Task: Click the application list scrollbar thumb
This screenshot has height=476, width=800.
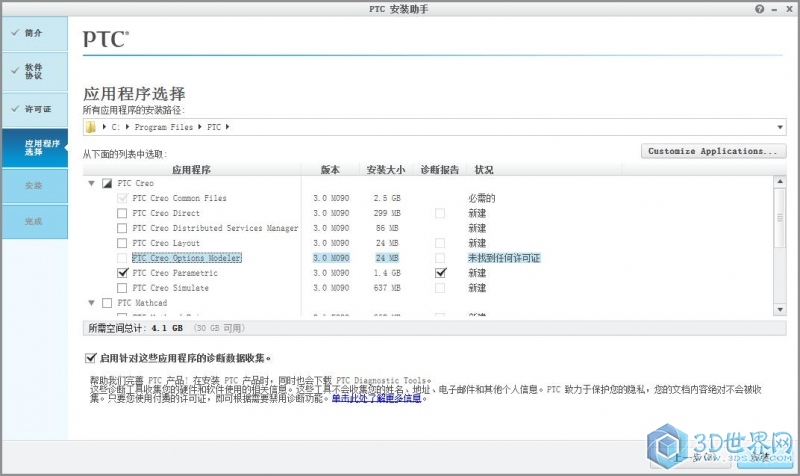Action: click(x=780, y=218)
